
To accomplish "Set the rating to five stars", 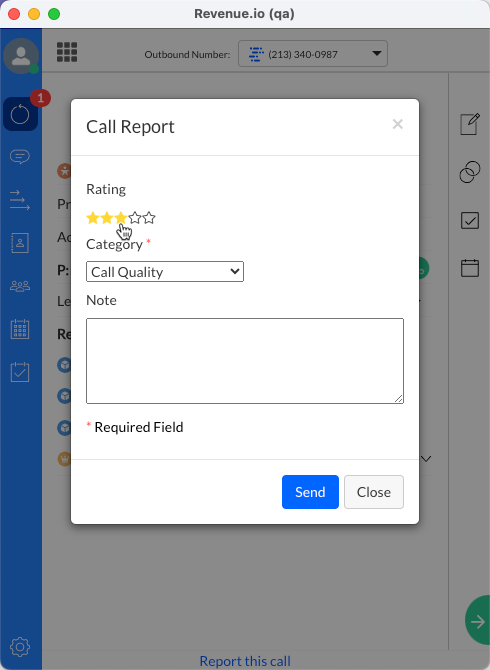I will point(149,218).
